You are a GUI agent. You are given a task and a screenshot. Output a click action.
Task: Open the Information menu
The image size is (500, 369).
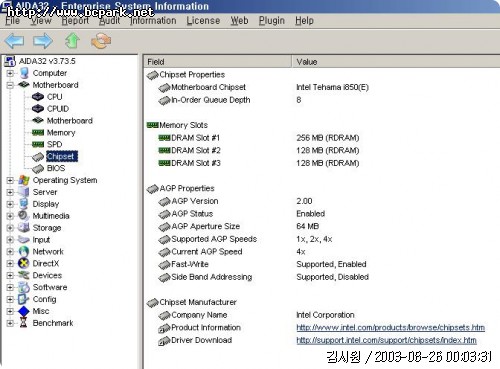[x=153, y=21]
